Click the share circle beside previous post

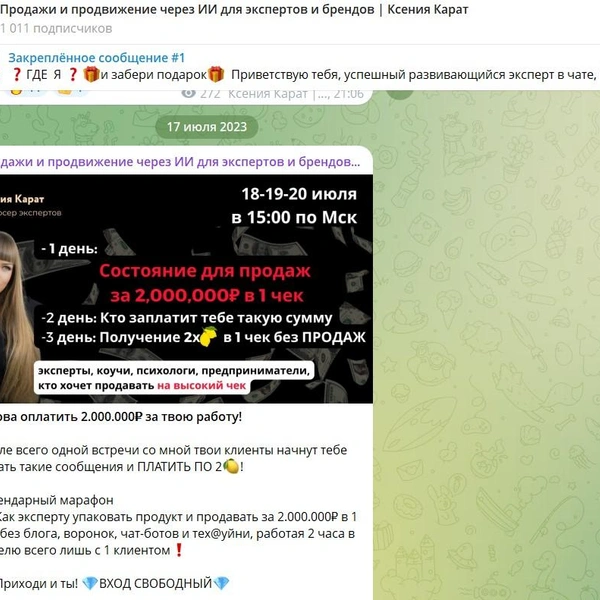(399, 94)
